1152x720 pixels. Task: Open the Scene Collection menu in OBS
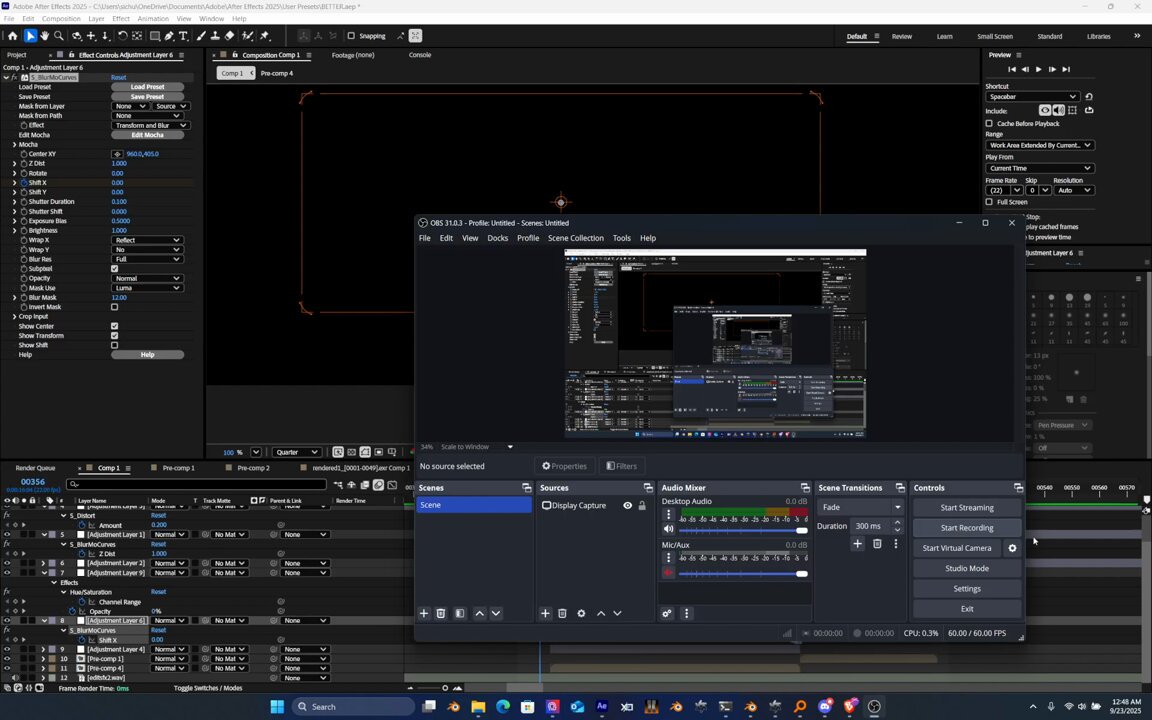(x=575, y=238)
